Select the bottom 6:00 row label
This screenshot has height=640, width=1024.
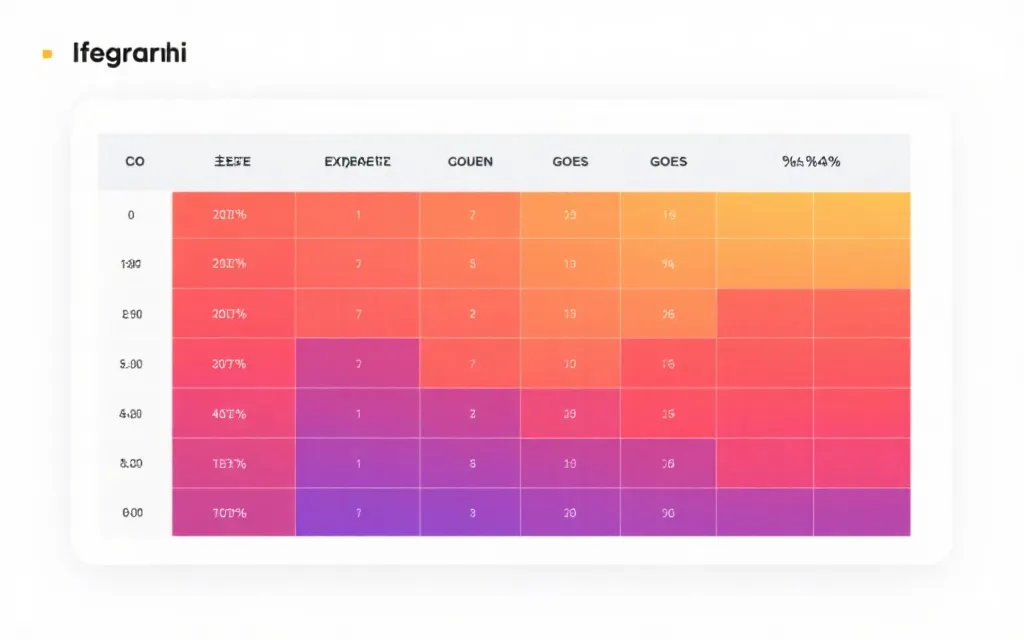(131, 512)
